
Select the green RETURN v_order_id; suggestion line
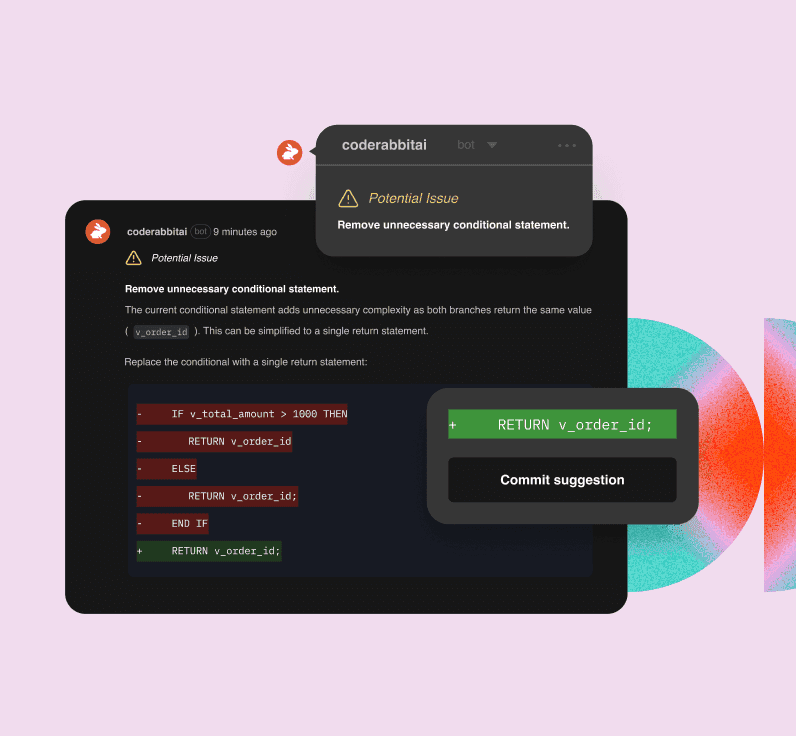click(x=562, y=424)
